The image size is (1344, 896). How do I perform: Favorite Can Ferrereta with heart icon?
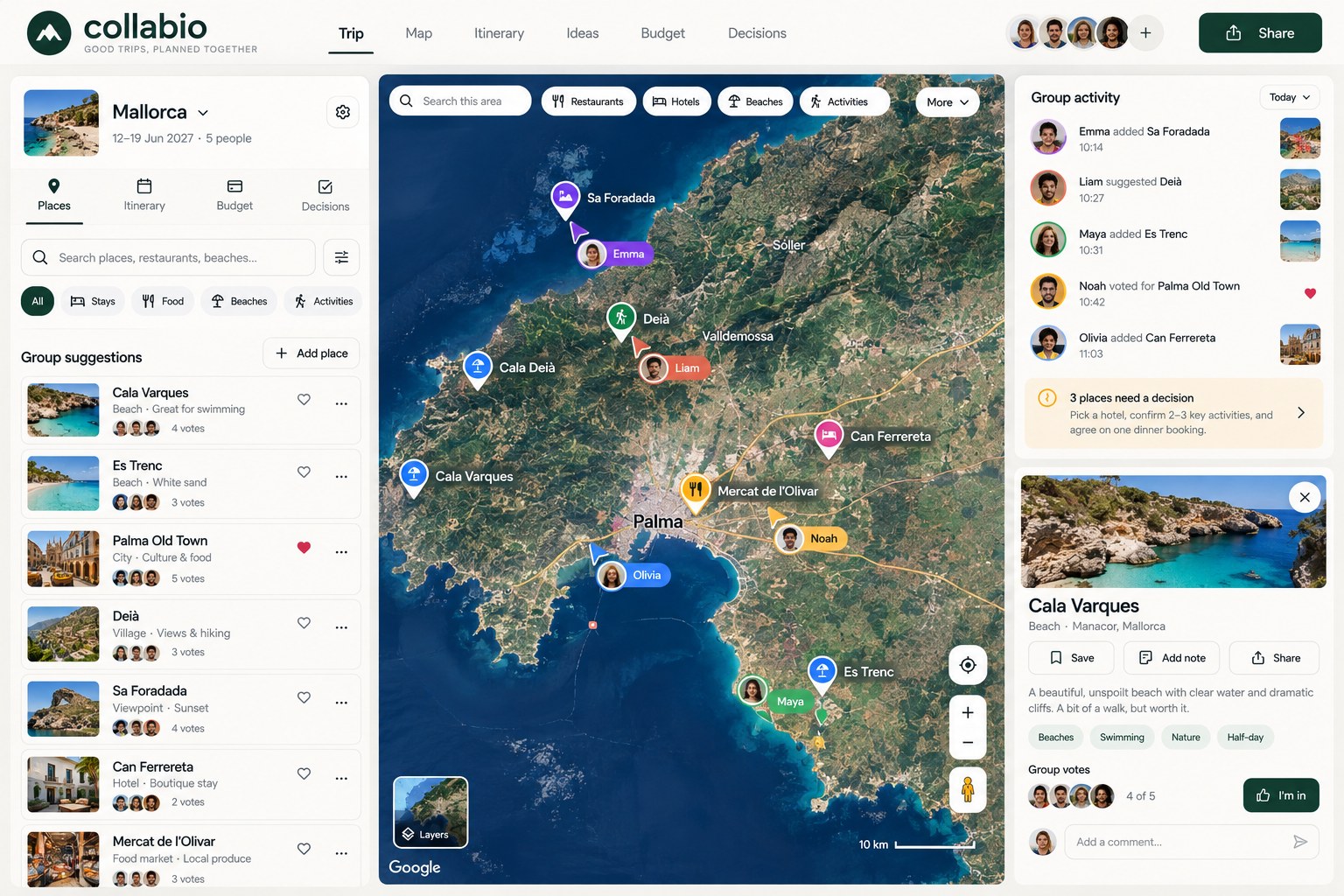(304, 773)
